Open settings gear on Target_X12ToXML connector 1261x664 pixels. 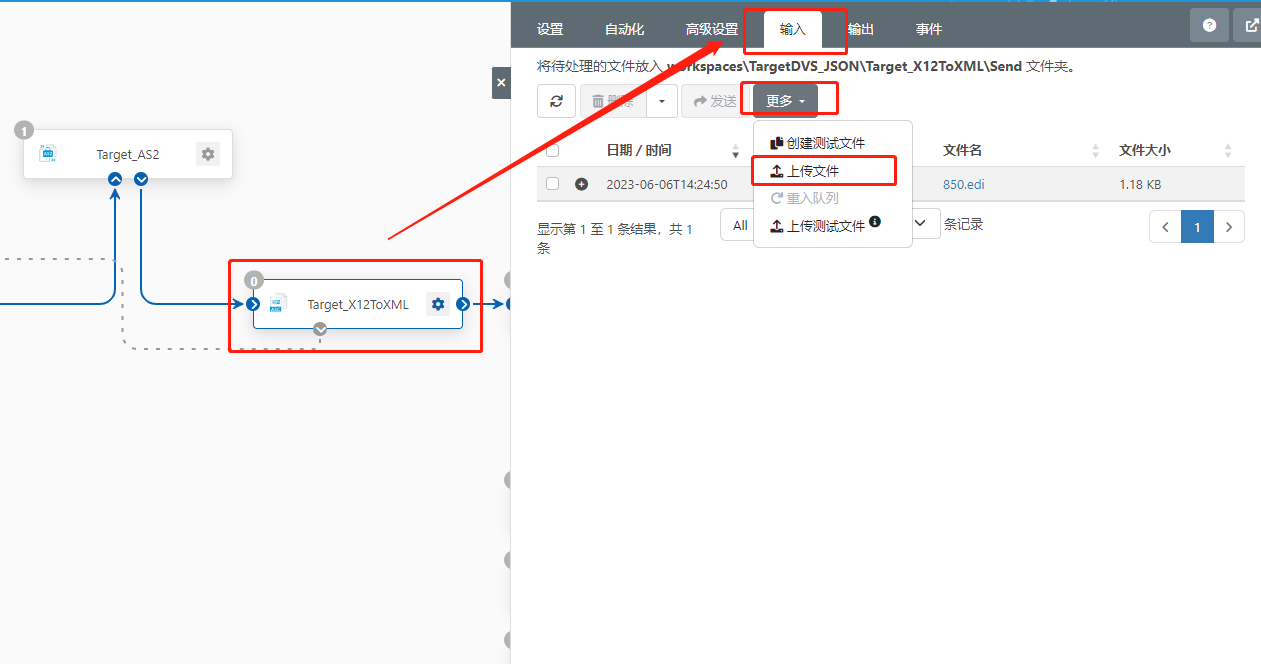[x=437, y=304]
